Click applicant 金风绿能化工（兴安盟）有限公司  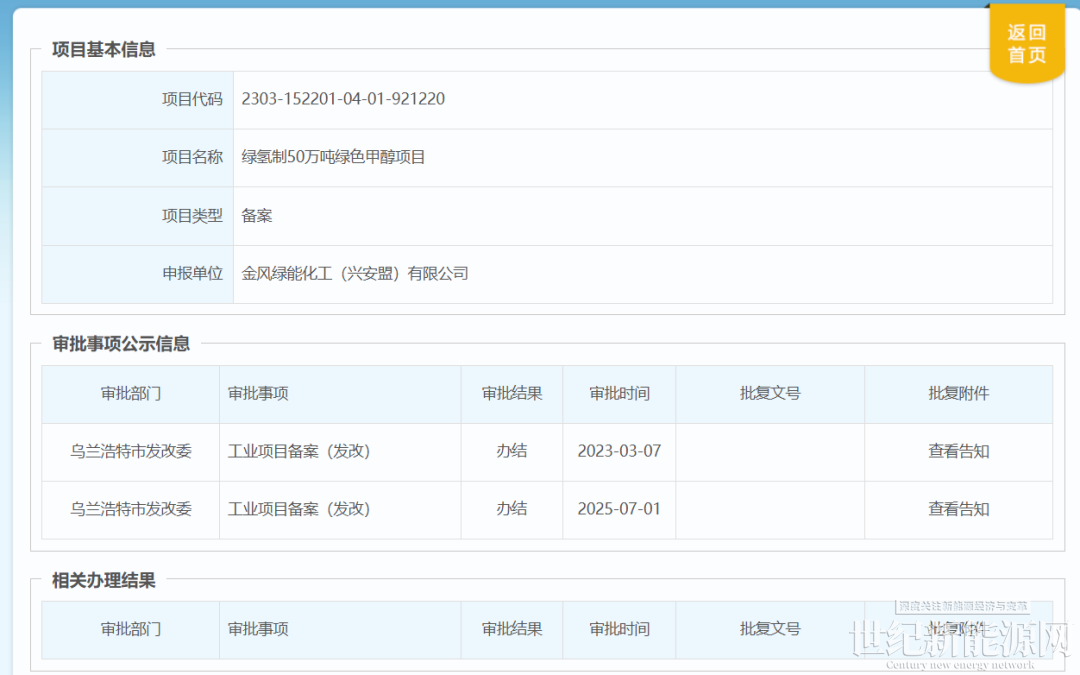[x=355, y=273]
